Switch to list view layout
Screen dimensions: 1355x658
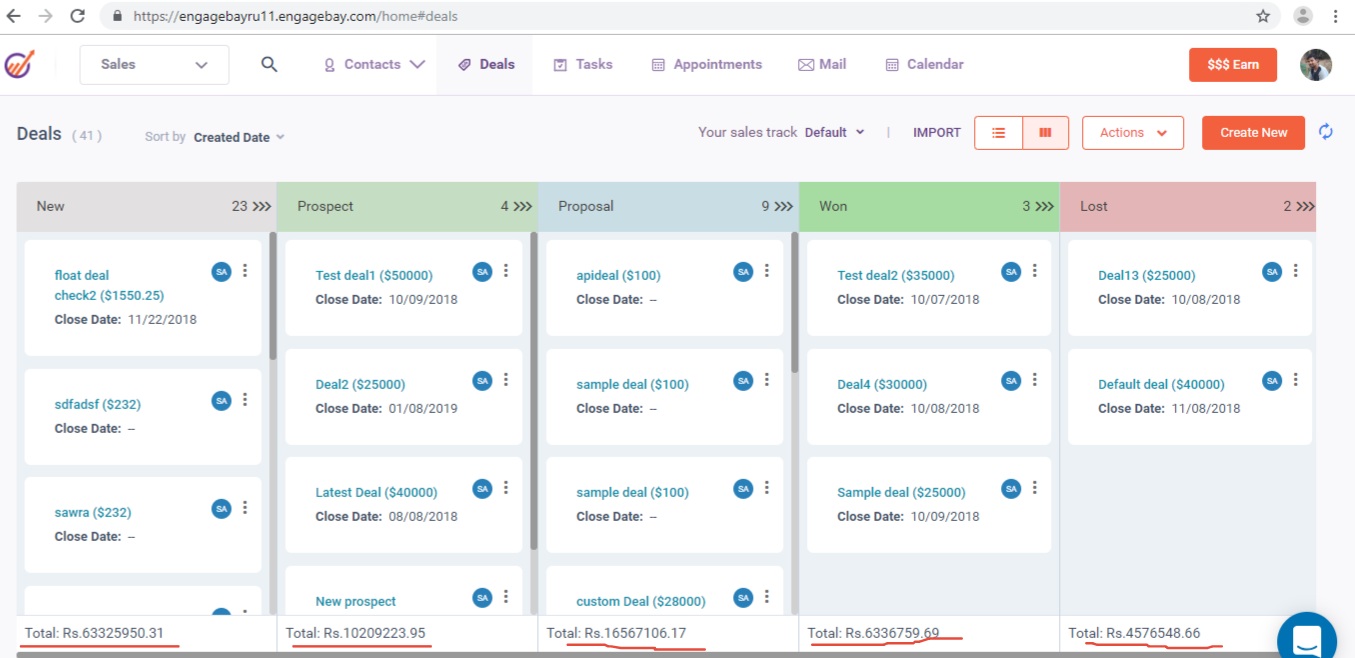click(998, 132)
